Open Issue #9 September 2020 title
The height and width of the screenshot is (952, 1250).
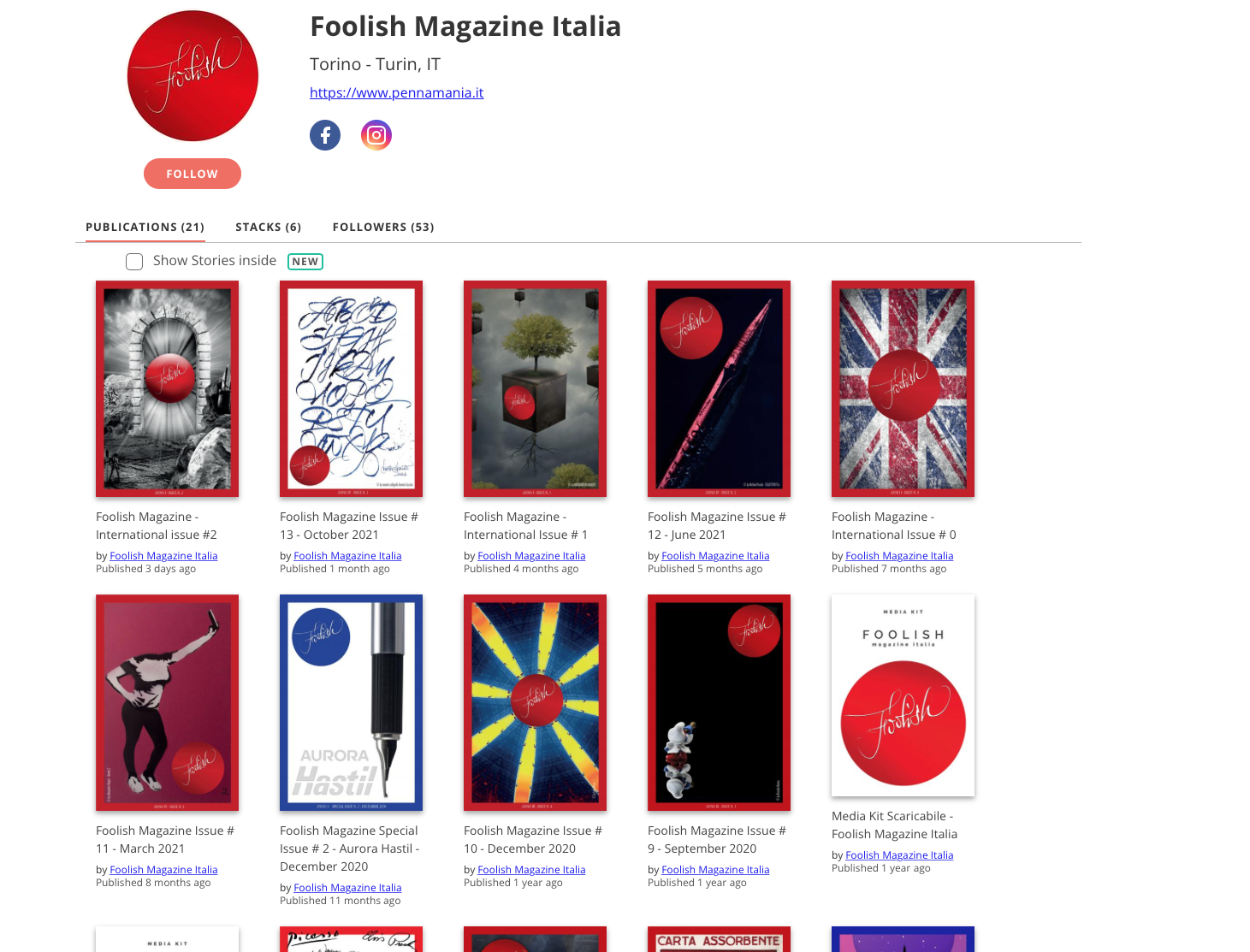click(717, 839)
